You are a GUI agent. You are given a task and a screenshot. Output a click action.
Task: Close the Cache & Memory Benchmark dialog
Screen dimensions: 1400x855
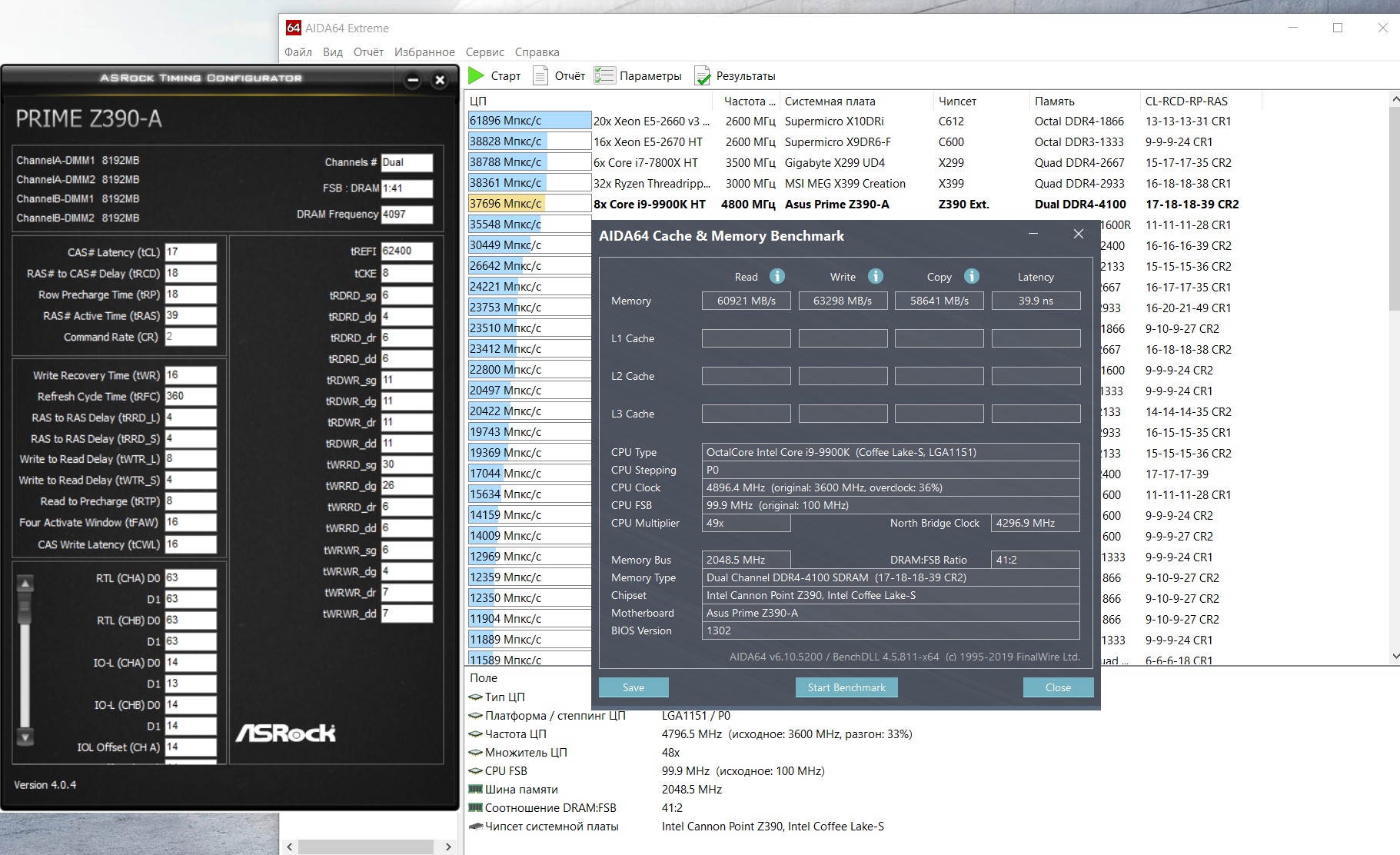tap(1078, 235)
